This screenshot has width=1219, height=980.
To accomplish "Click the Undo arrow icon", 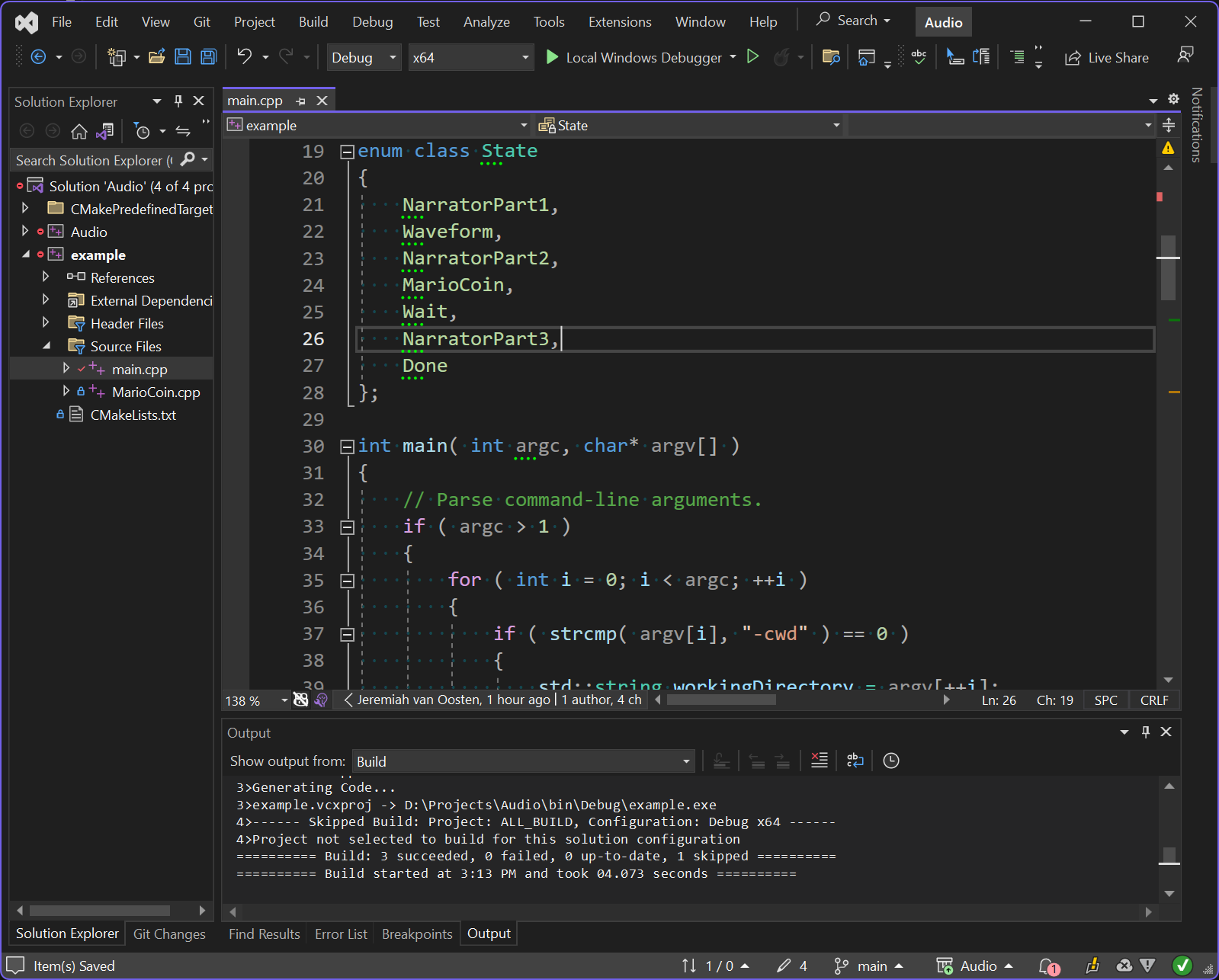I will [244, 57].
